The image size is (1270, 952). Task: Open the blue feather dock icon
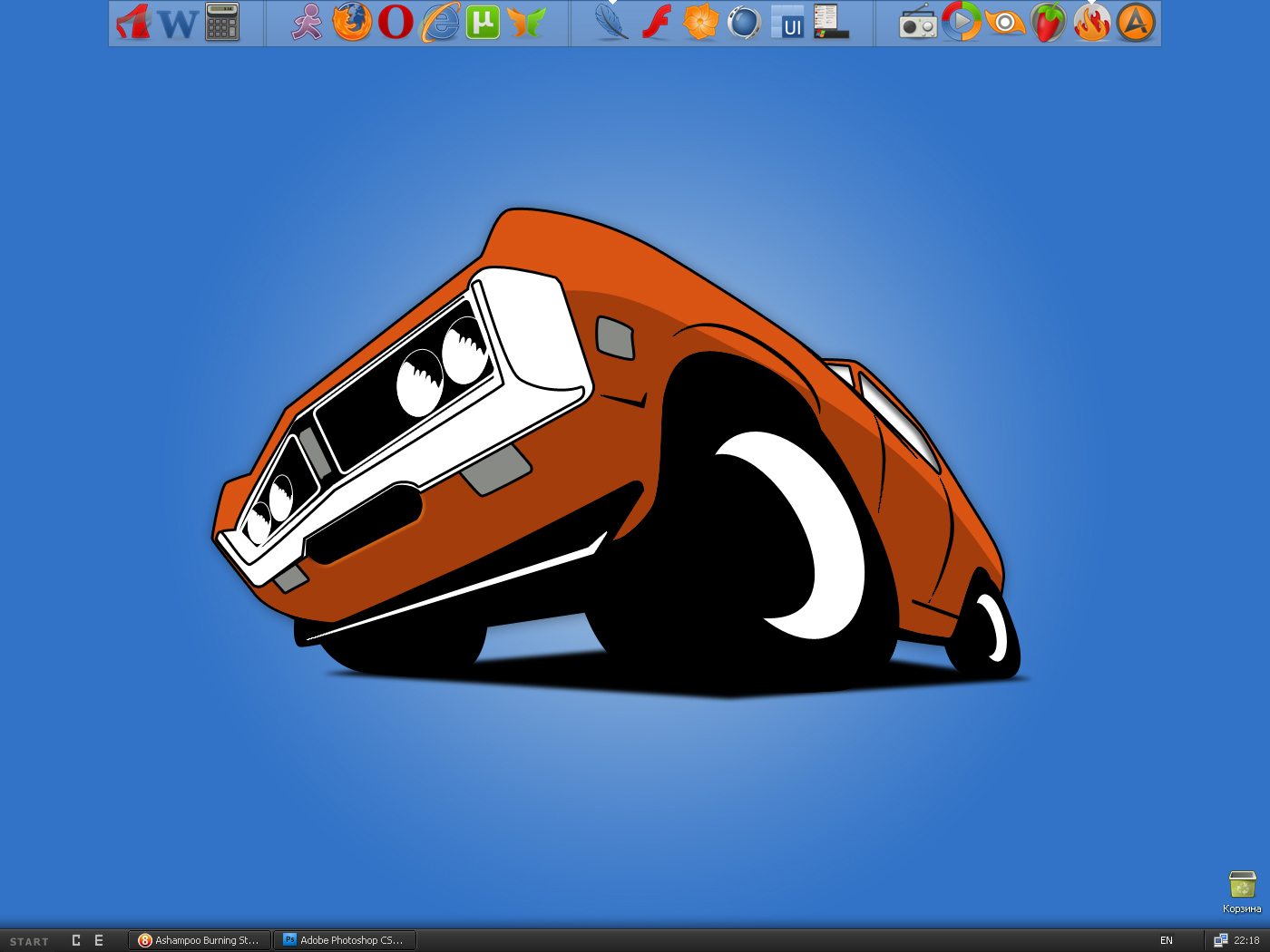coord(611,23)
